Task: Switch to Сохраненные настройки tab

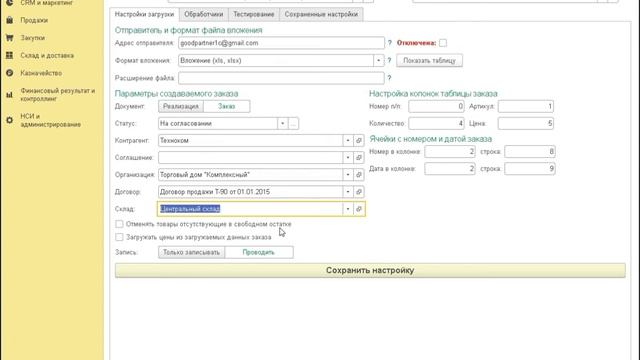Action: (321, 14)
